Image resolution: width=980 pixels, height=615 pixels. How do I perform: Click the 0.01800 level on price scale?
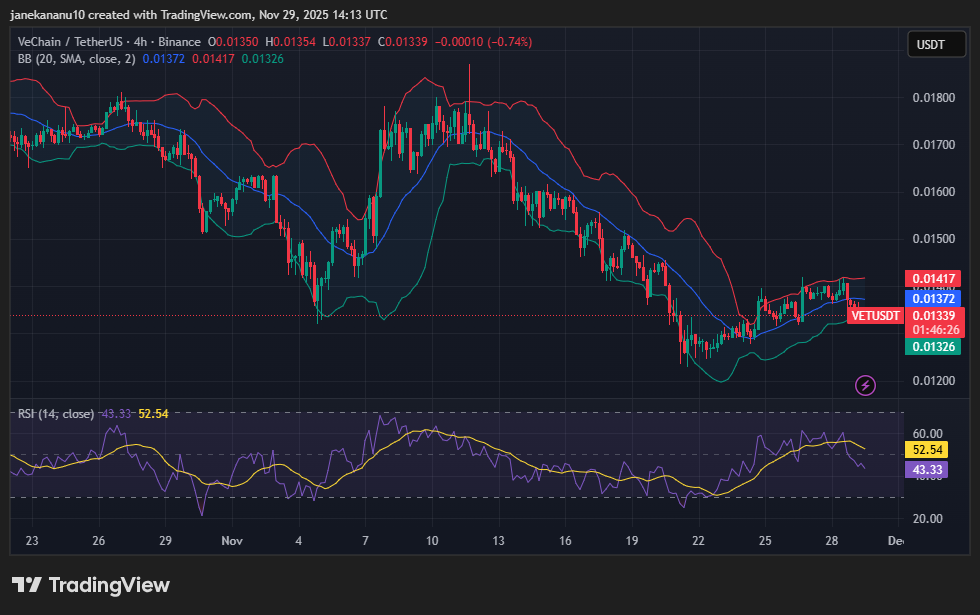point(932,98)
